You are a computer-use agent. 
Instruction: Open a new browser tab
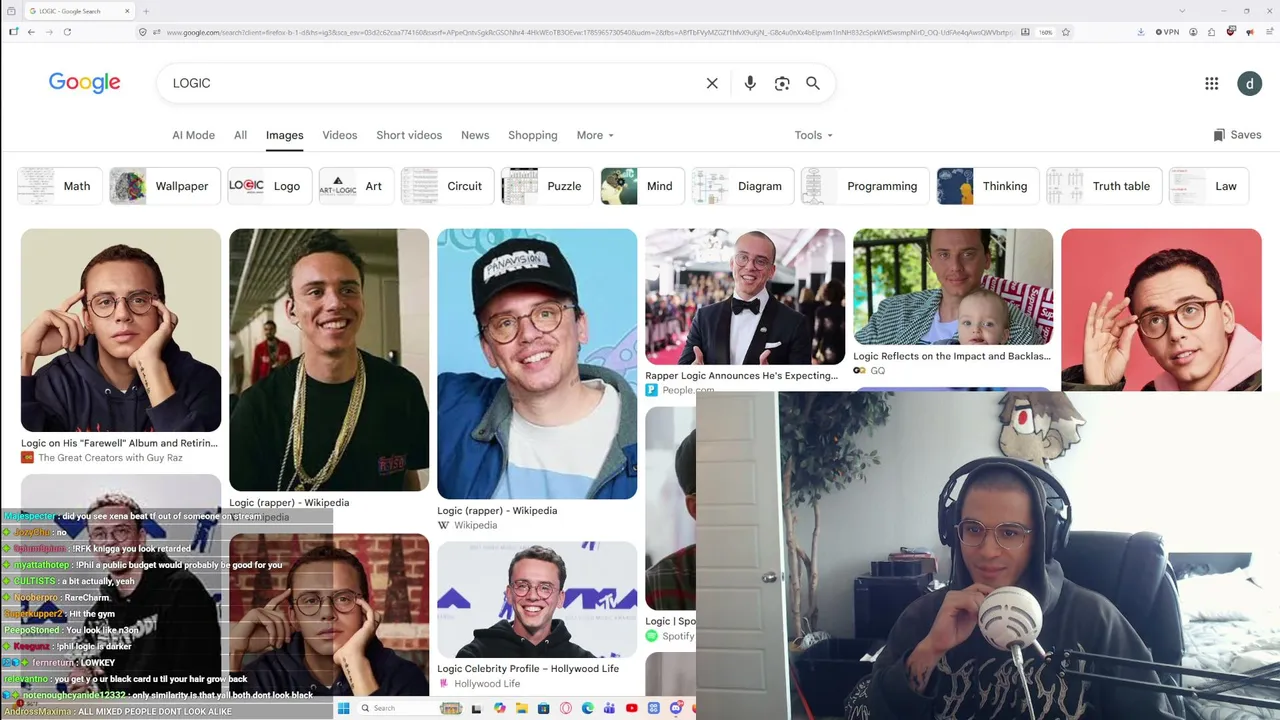pos(146,11)
